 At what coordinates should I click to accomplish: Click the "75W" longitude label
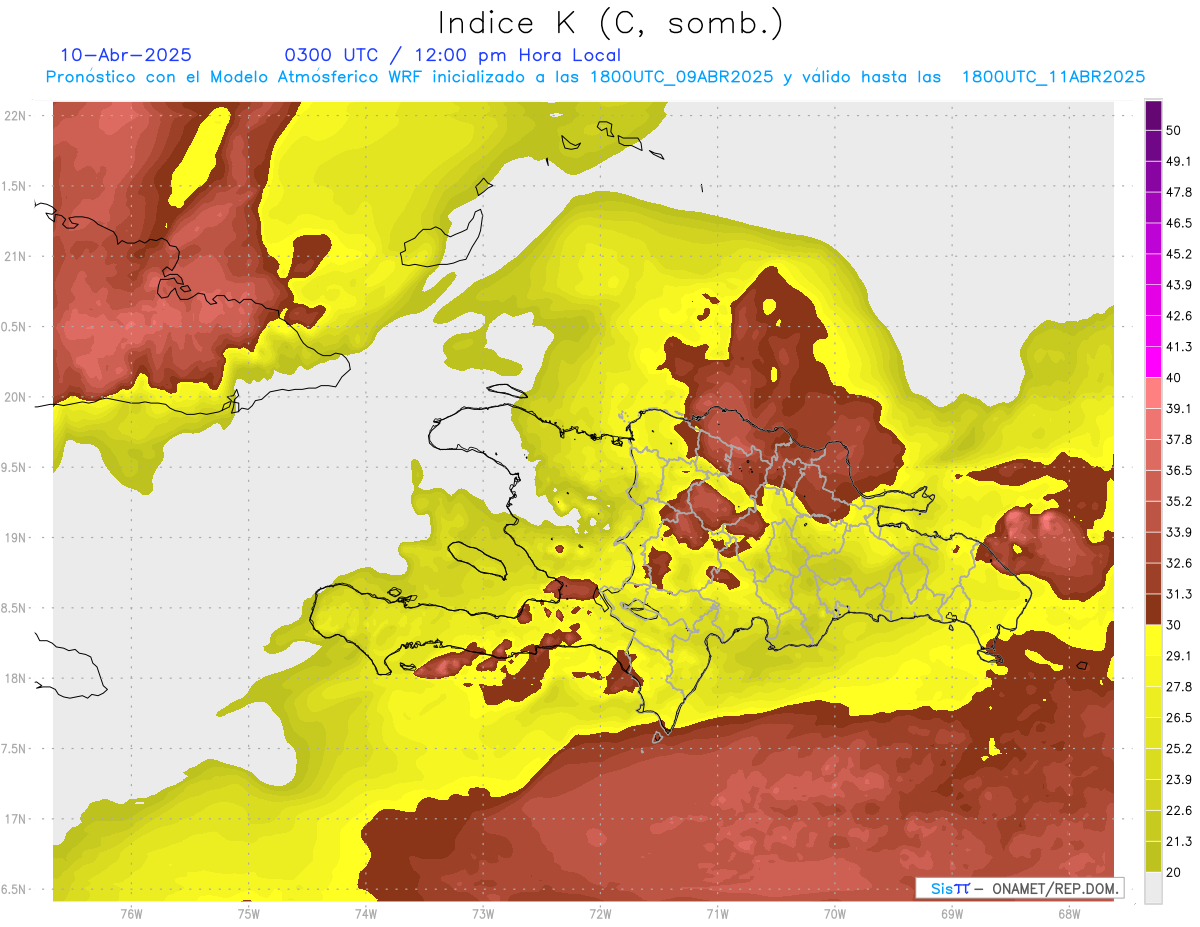(248, 914)
